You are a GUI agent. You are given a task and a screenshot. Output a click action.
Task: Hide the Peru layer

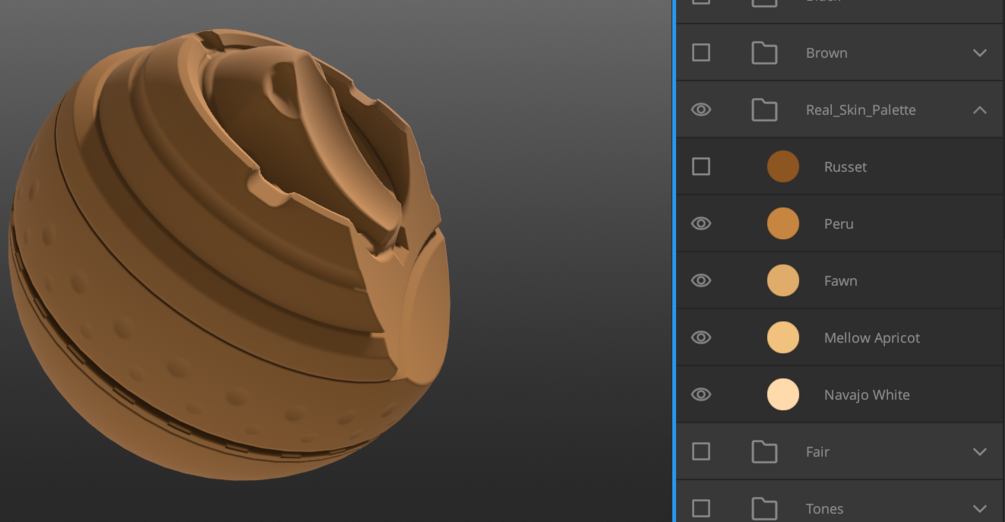pos(701,224)
